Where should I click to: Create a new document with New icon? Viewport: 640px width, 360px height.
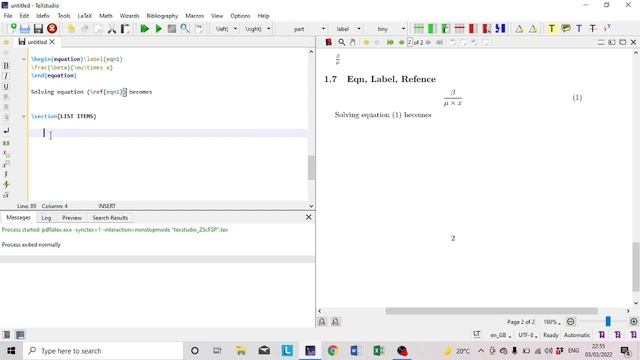13,28
